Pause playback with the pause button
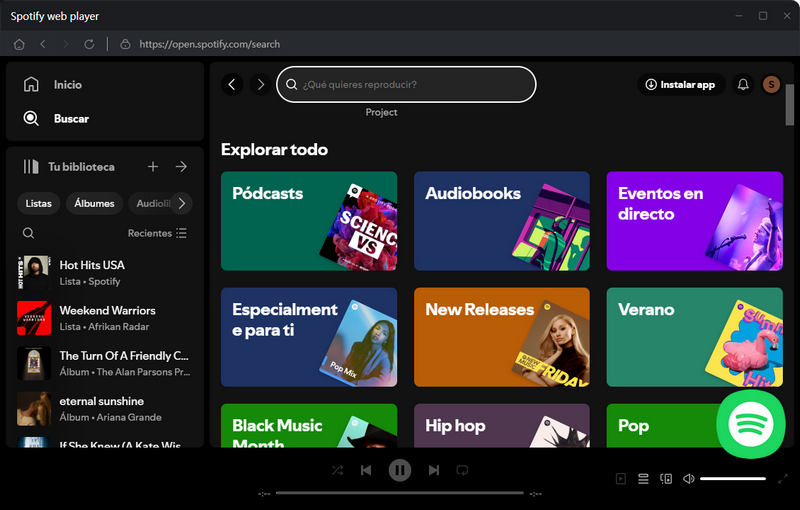Viewport: 800px width, 510px height. 400,470
